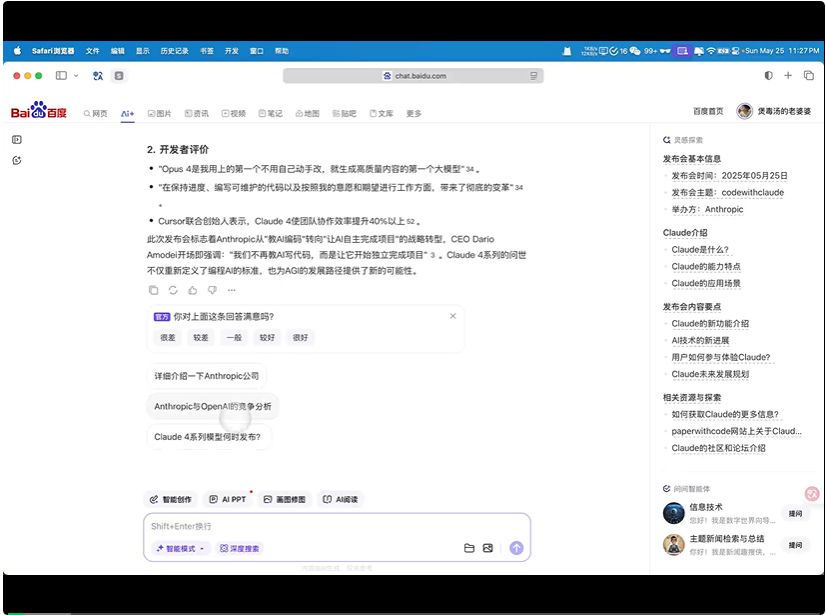Image resolution: width=826 pixels, height=615 pixels.
Task: Click the Wi-Fi status icon
Action: pyautogui.click(x=711, y=51)
